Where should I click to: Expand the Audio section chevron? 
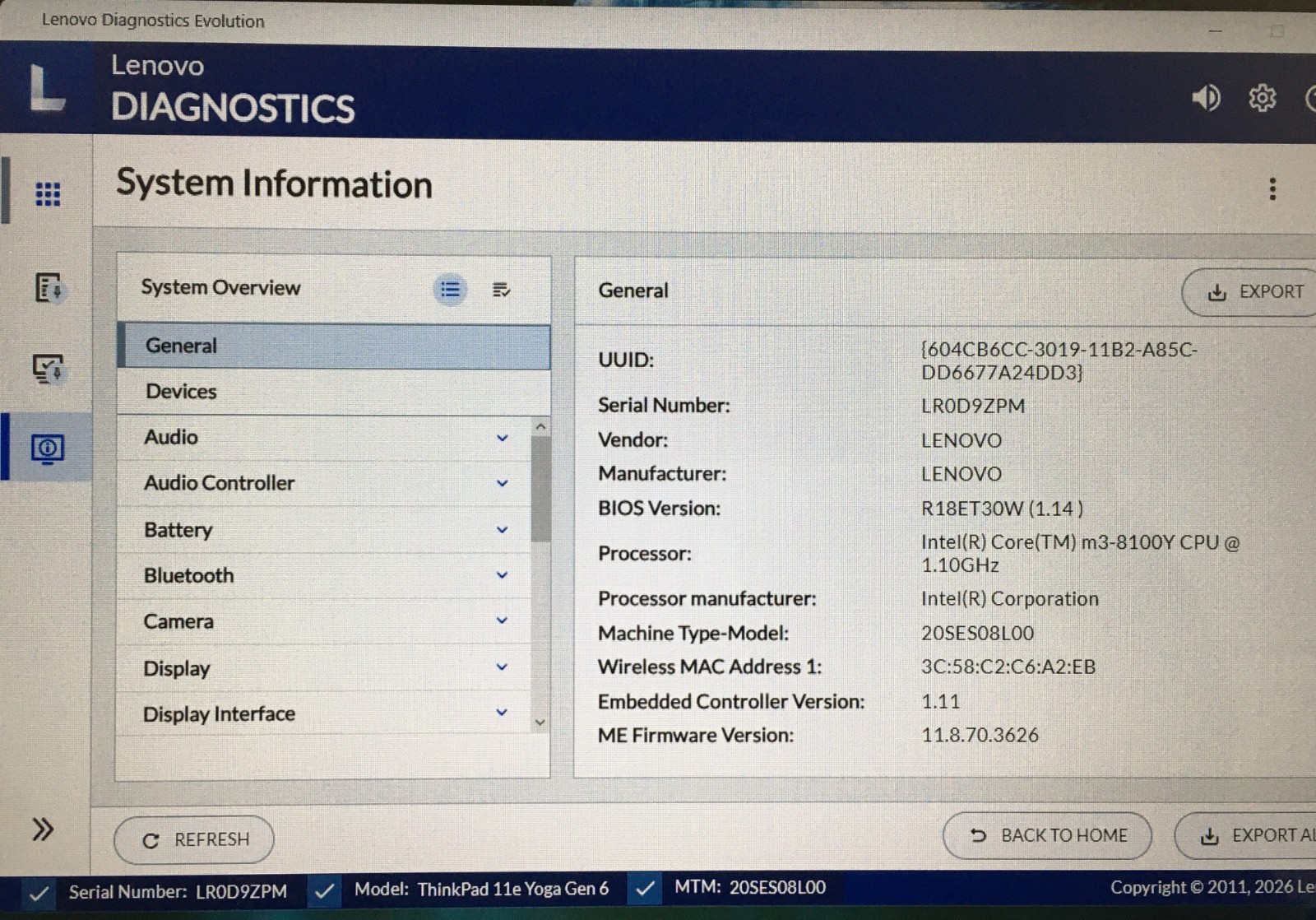502,438
